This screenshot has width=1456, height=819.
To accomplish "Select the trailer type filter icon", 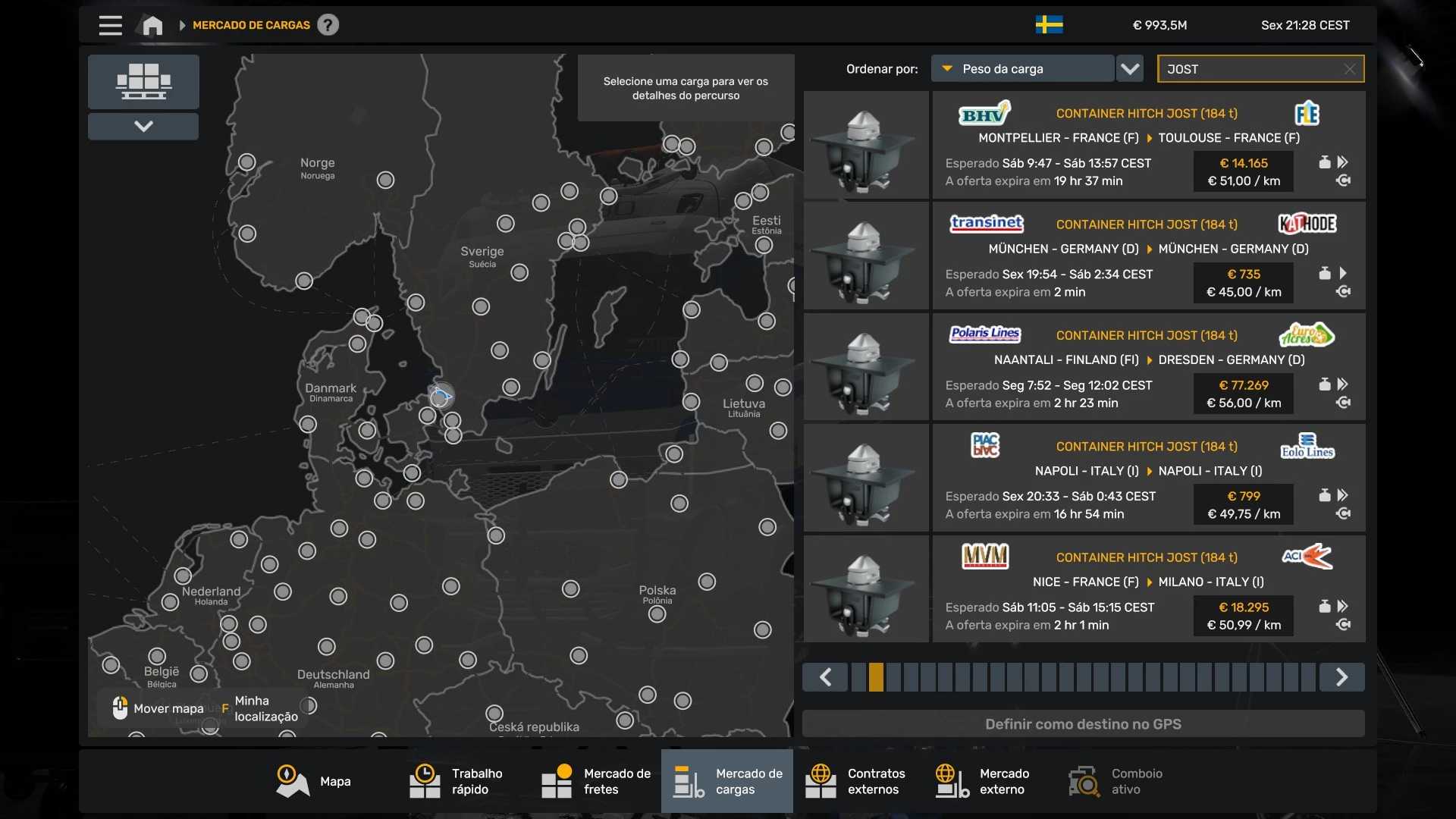I will pyautogui.click(x=143, y=81).
